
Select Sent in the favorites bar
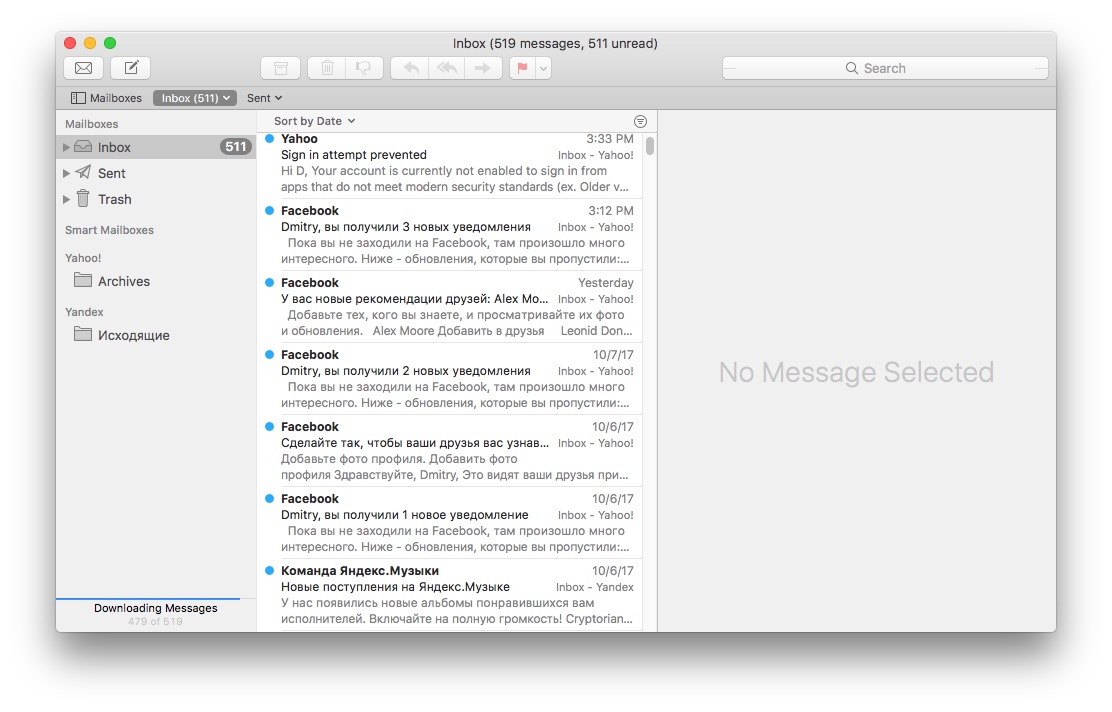point(264,98)
